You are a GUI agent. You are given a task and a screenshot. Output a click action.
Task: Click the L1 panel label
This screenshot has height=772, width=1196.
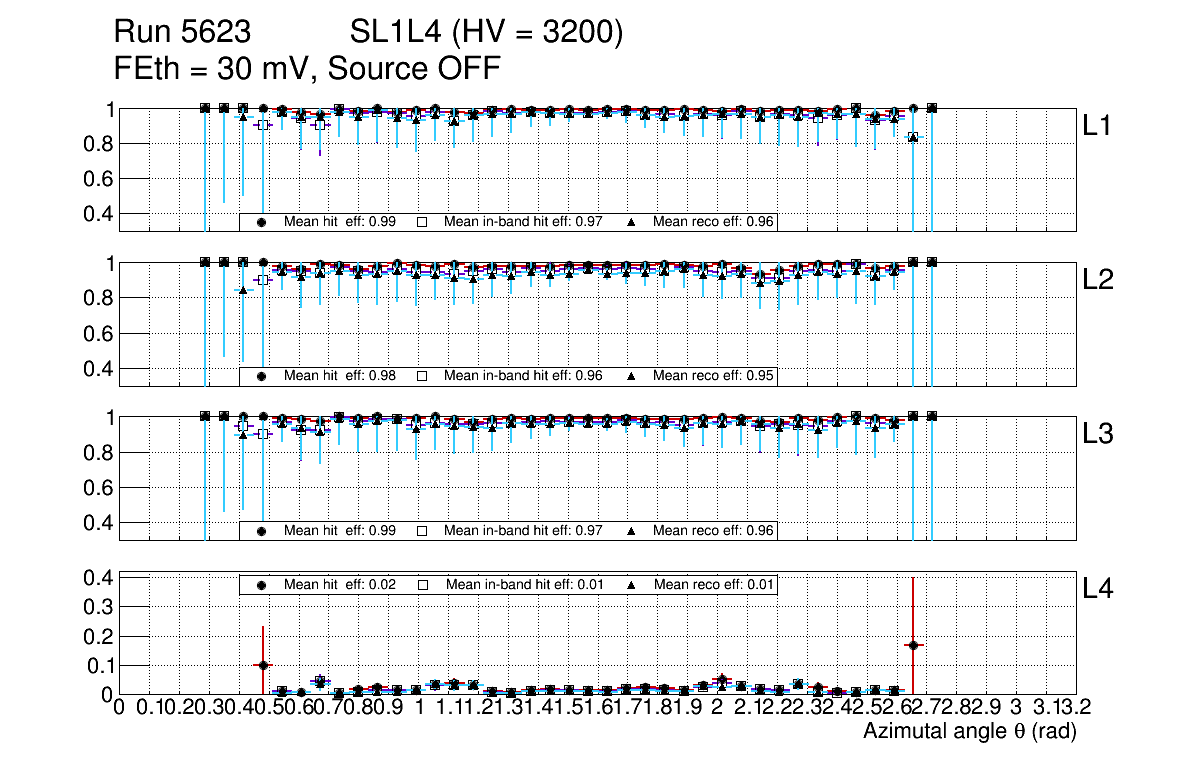(1098, 126)
